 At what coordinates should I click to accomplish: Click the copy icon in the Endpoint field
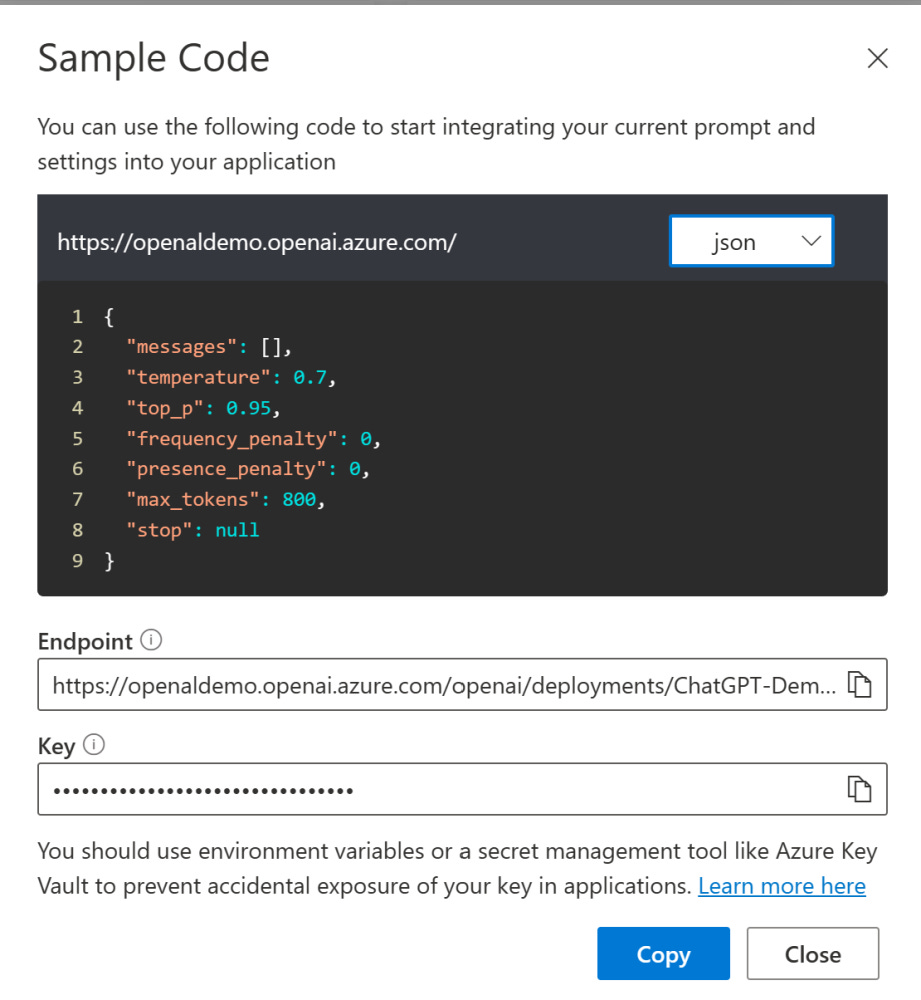(x=859, y=685)
